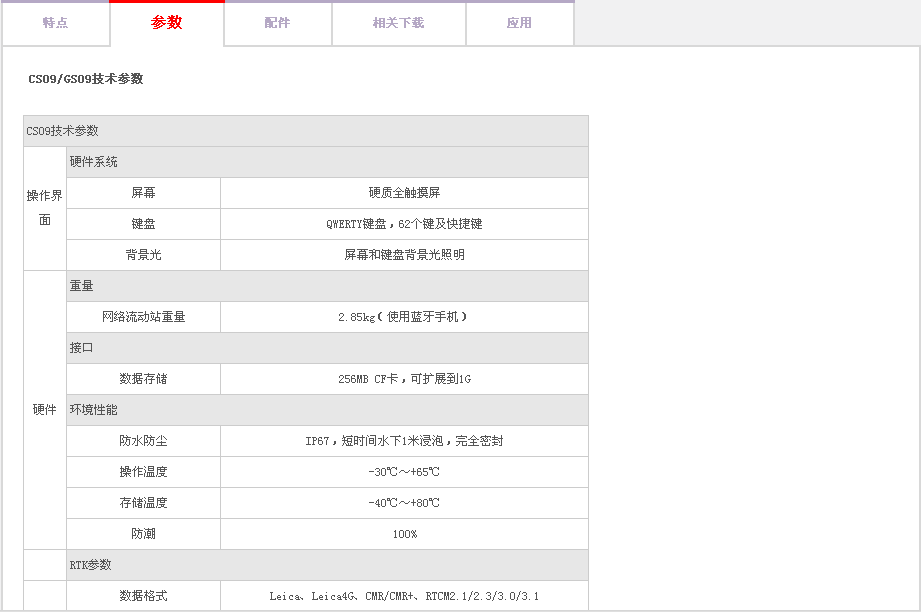Switch to the 特点 tab
This screenshot has height=612, width=921.
click(x=55, y=23)
